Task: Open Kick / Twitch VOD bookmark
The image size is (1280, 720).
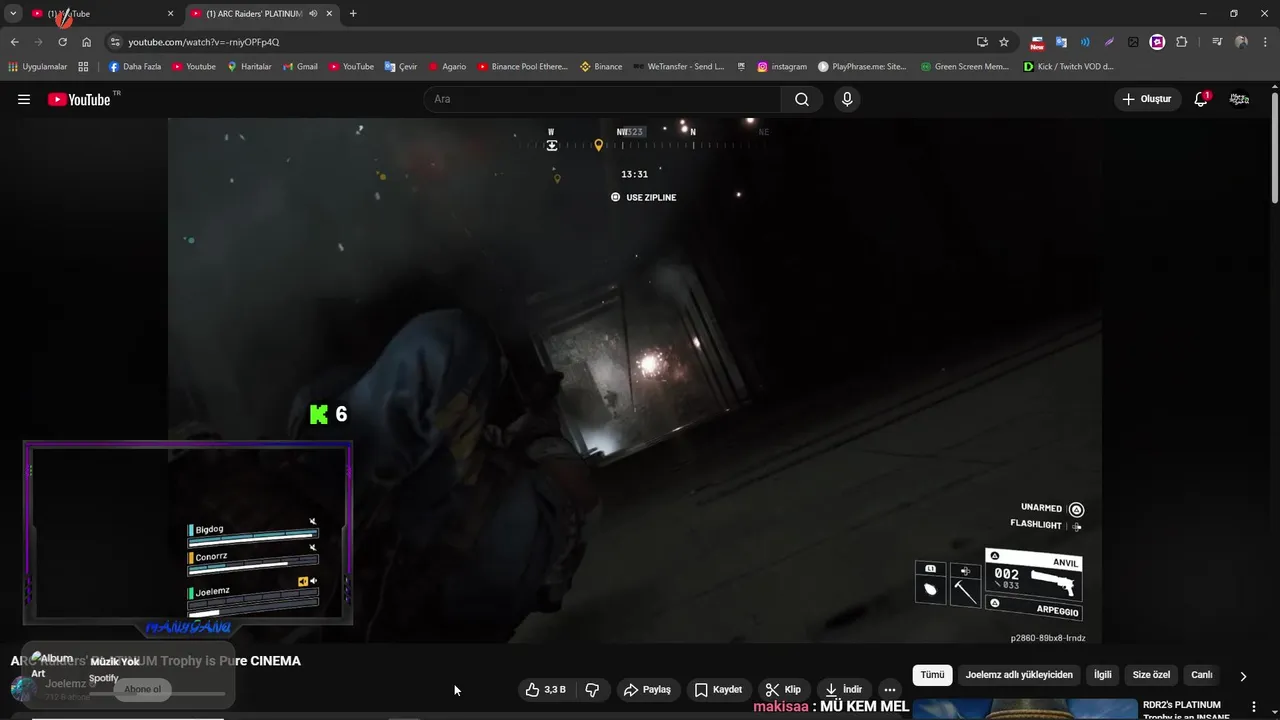Action: 1068,67
